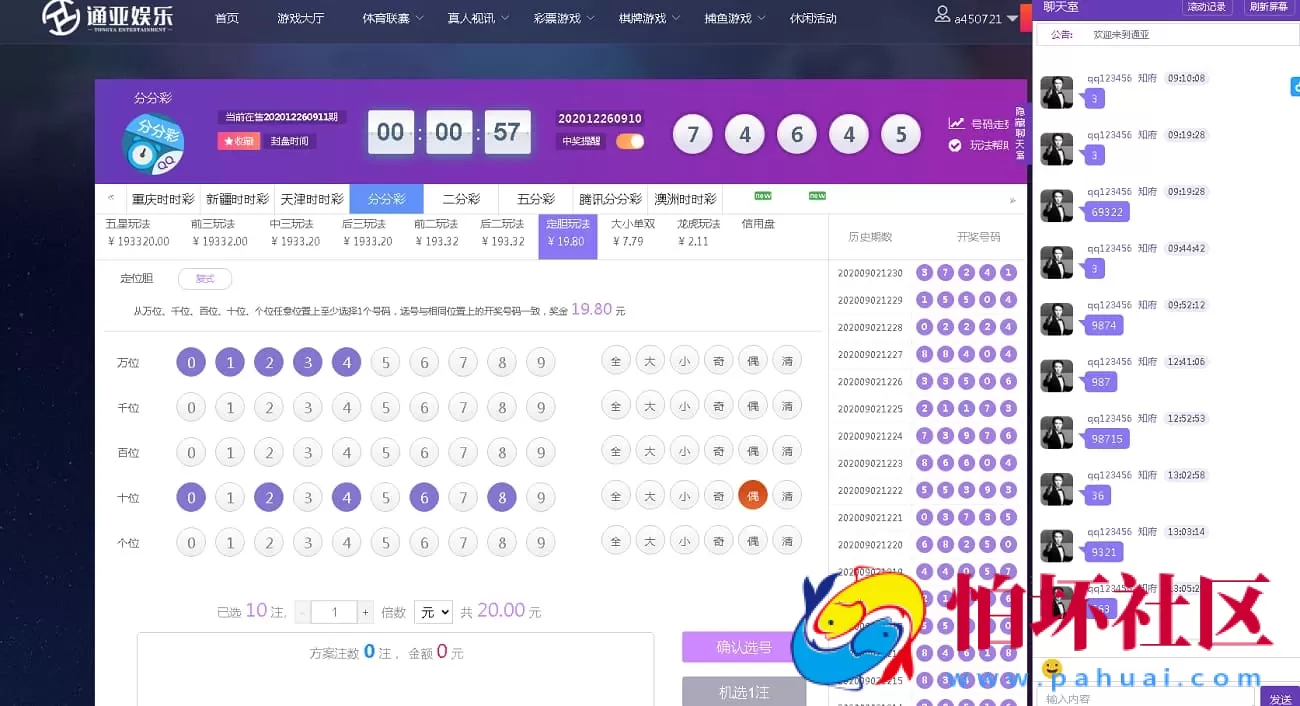Screen dimensions: 1300x706
Task: Open the 五星玩法 play type tab
Action: [x=133, y=233]
